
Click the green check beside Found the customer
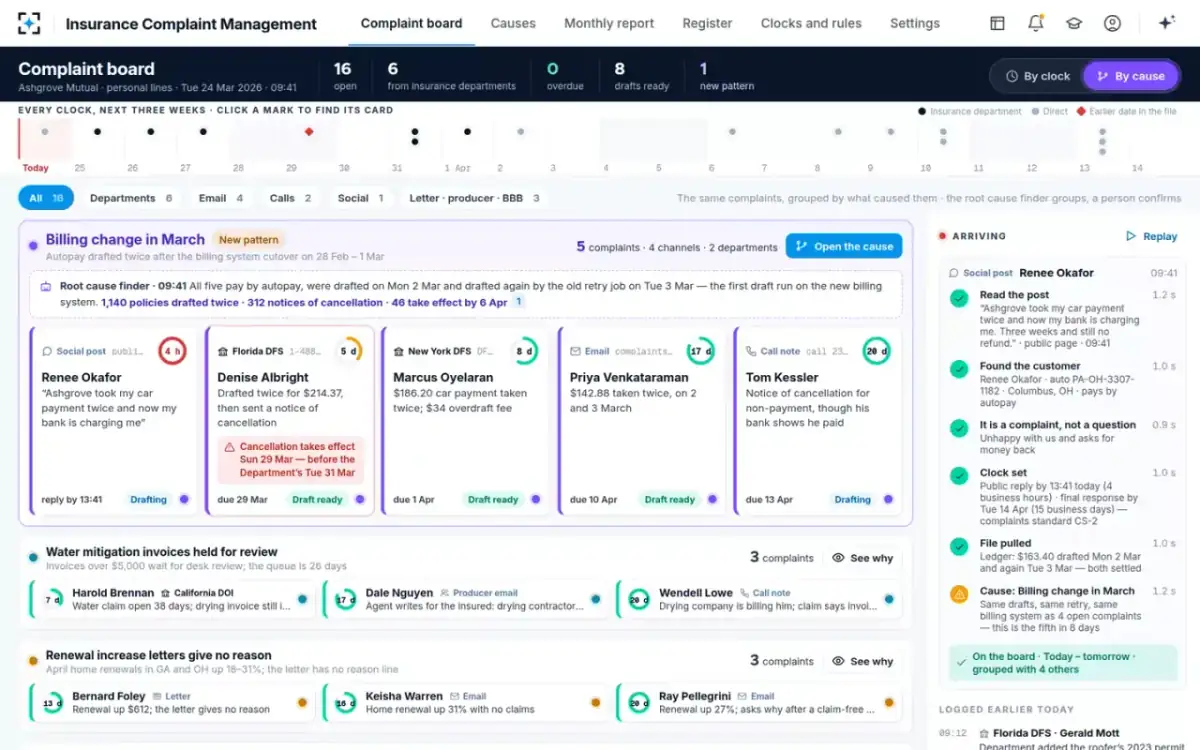point(959,369)
